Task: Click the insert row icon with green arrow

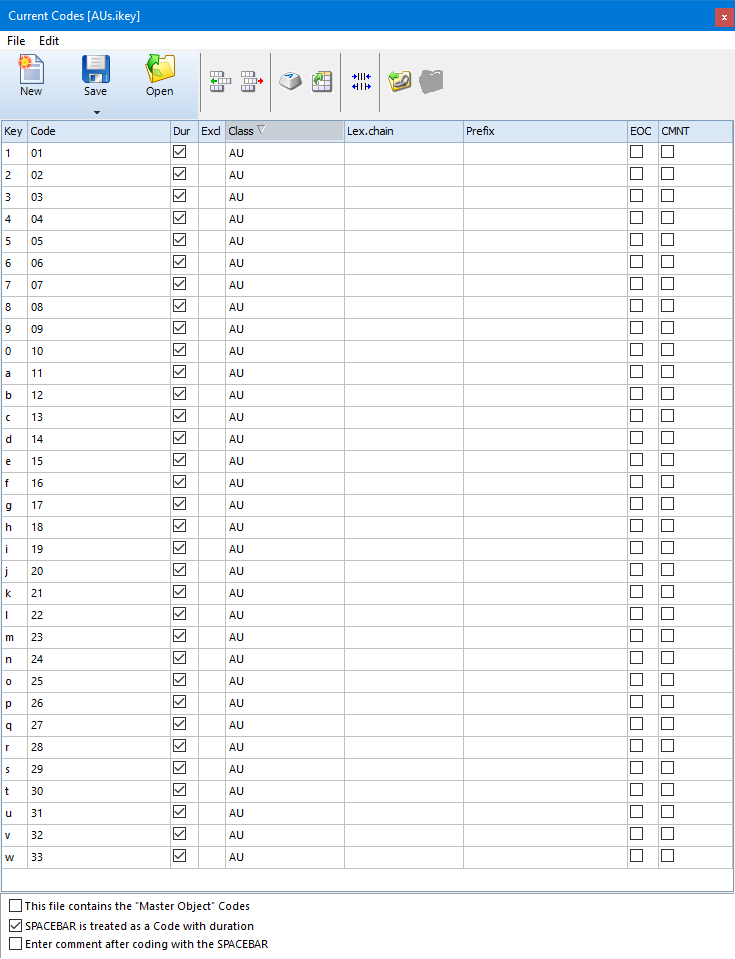Action: coord(220,81)
